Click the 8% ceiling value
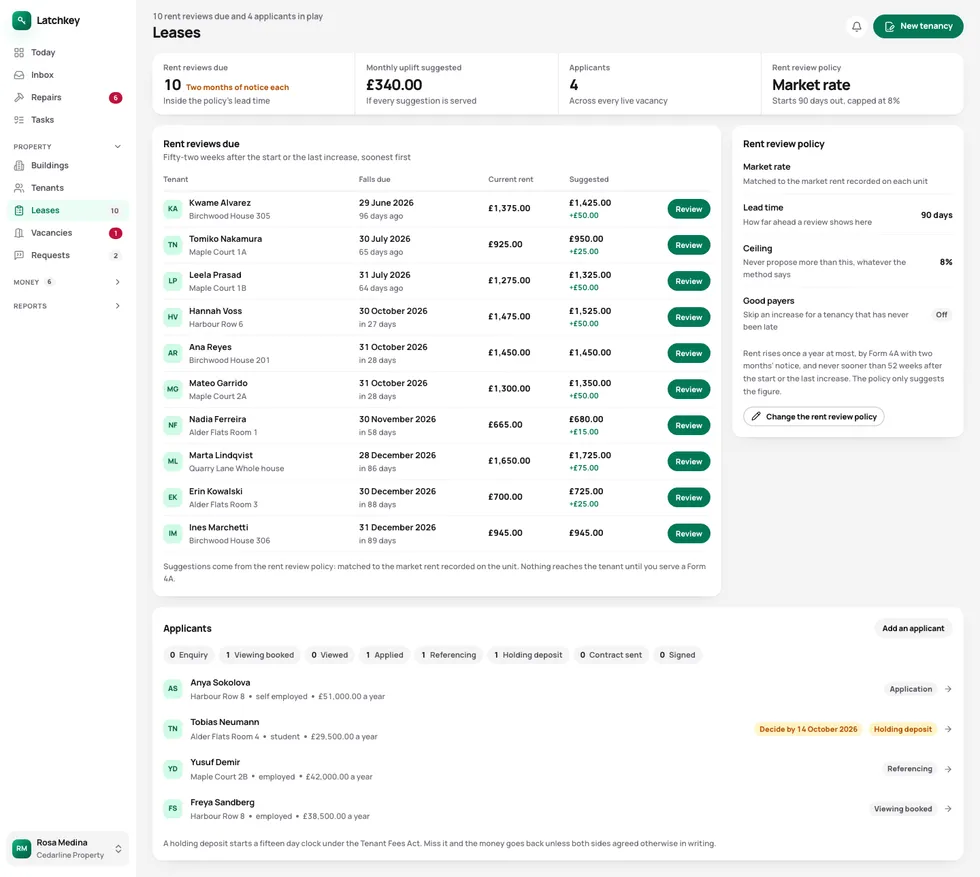Viewport: 980px width, 877px height. [x=946, y=262]
